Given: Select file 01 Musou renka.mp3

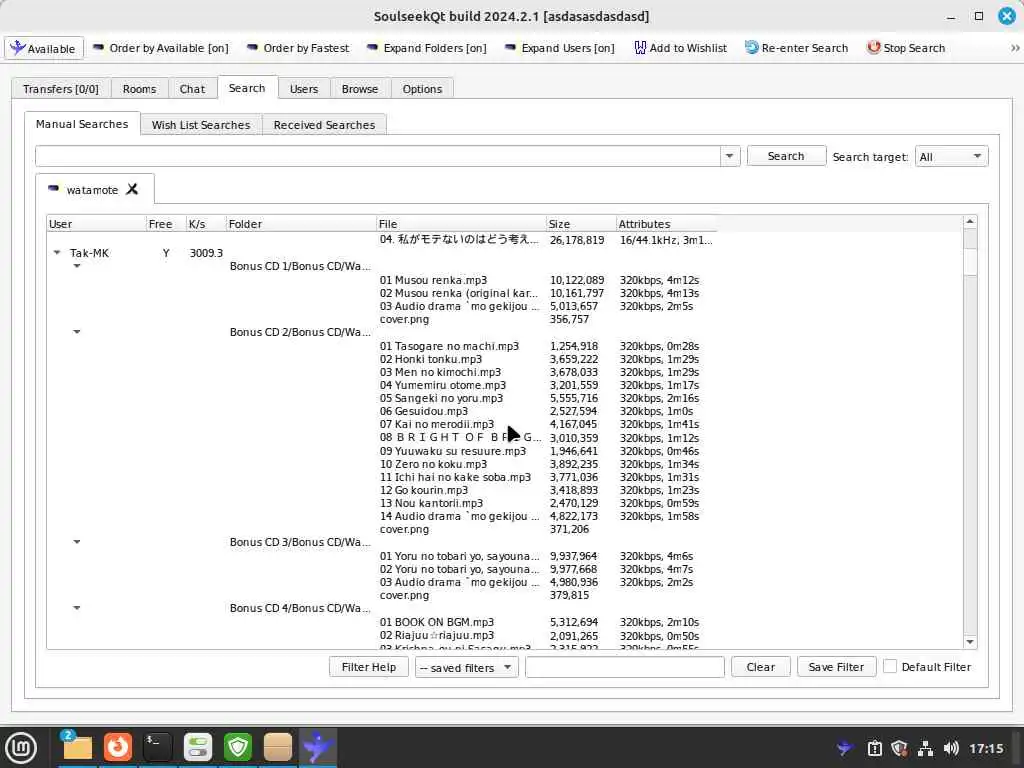Looking at the screenshot, I should point(433,280).
